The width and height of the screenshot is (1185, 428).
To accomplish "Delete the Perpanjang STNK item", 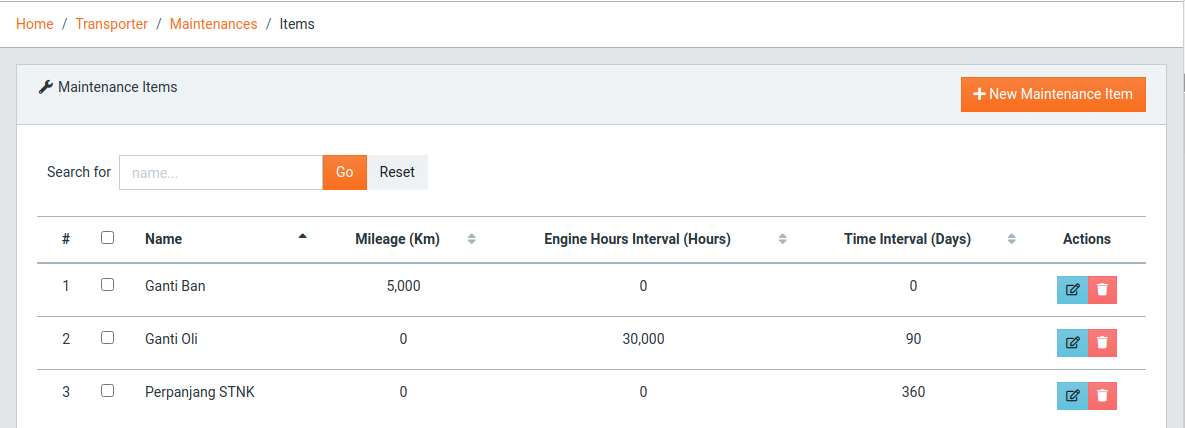I will (x=1103, y=395).
